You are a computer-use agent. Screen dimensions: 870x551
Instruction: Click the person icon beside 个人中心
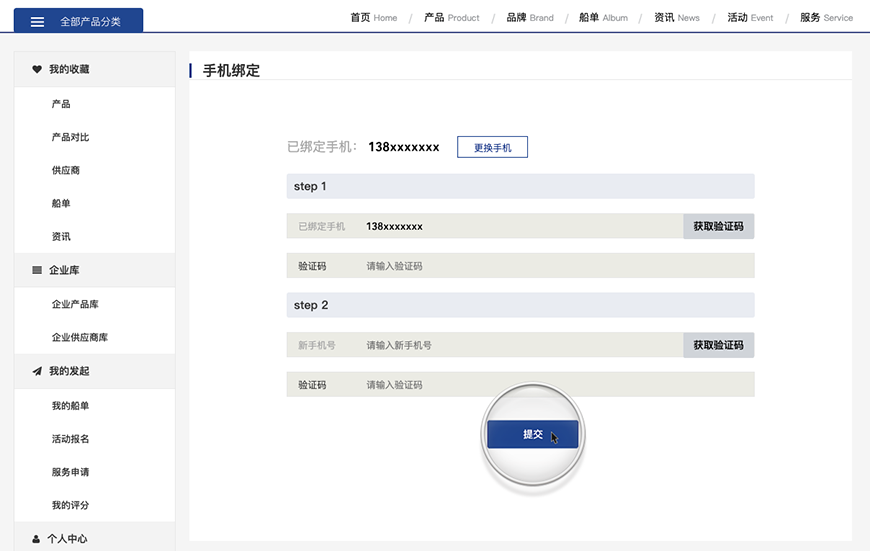click(x=37, y=539)
